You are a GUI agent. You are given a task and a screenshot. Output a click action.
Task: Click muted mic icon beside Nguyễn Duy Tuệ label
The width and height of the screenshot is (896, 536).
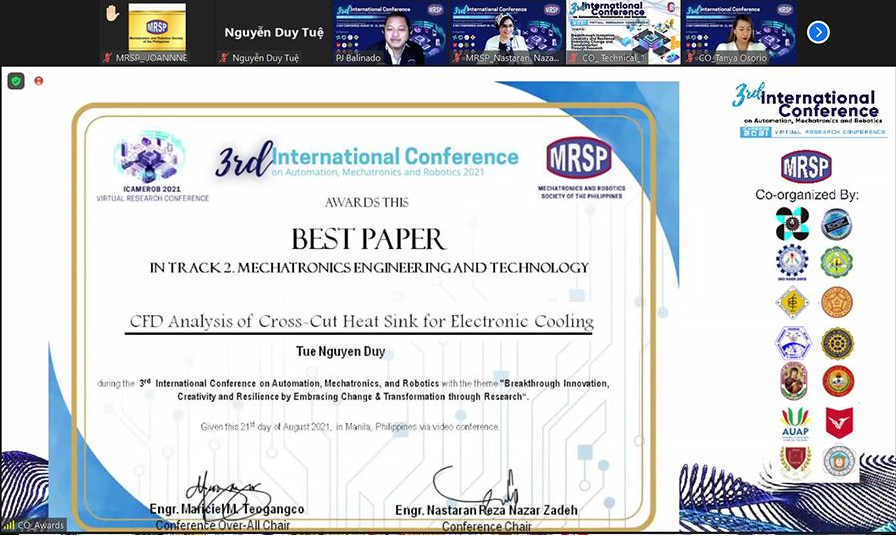(x=224, y=58)
